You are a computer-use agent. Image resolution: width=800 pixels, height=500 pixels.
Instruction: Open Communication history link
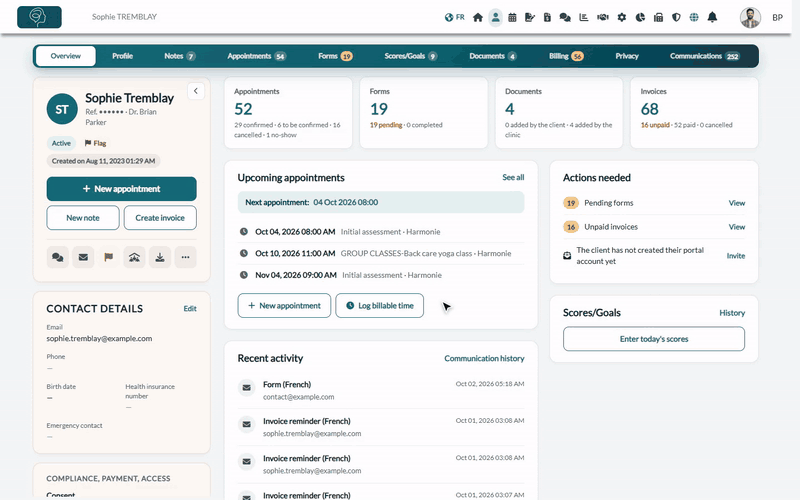click(x=484, y=359)
